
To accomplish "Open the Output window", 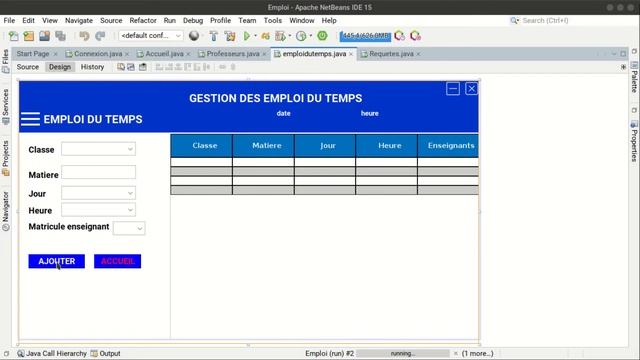I will pos(105,353).
